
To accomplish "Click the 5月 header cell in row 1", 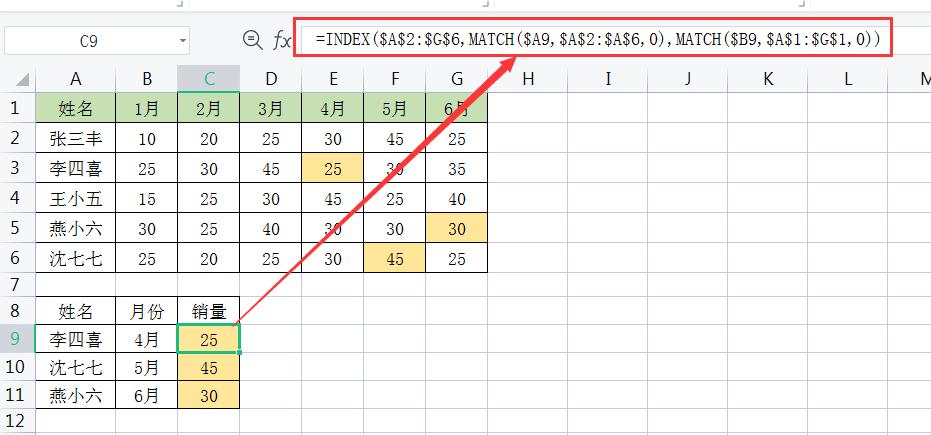I will tap(395, 108).
